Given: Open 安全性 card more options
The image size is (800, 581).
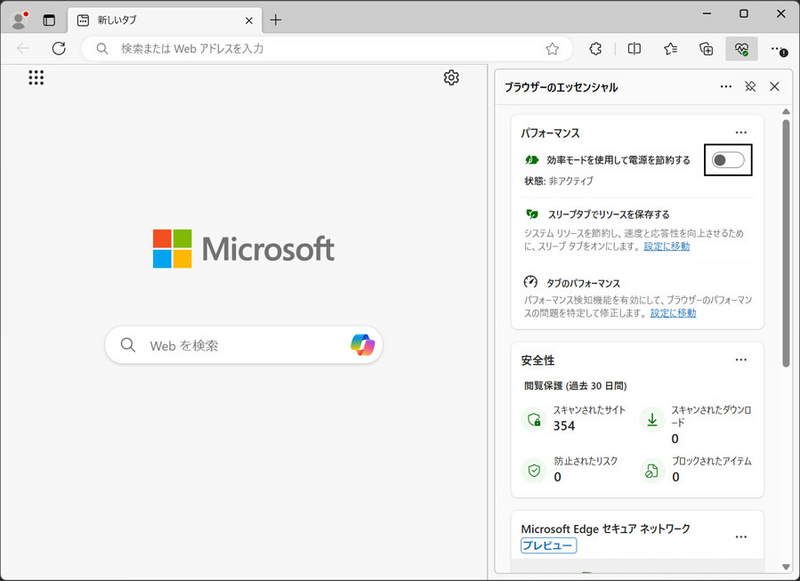Looking at the screenshot, I should click(741, 360).
